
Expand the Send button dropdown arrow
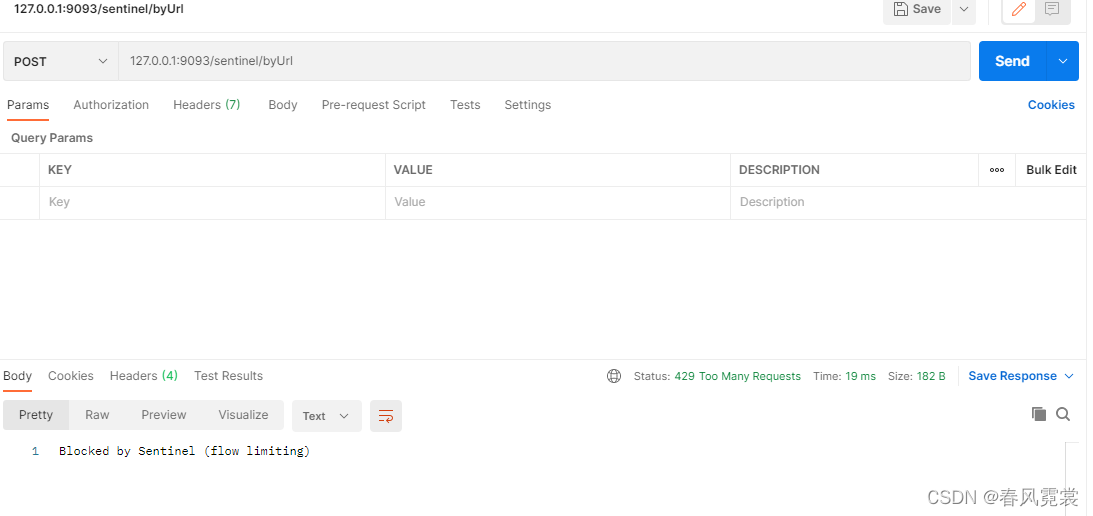pos(1062,61)
